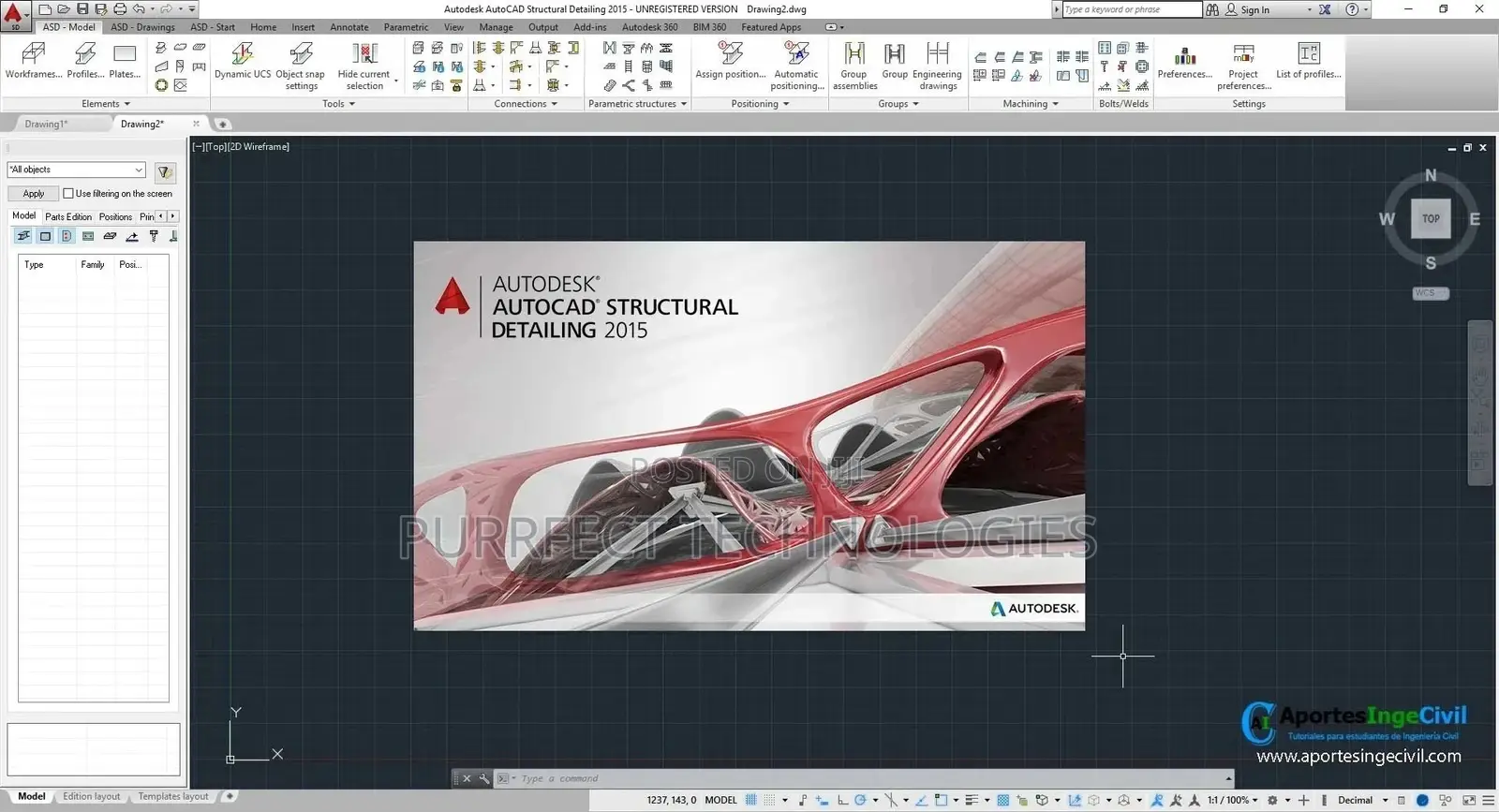
Task: Click the binoculars search icon
Action: [x=1212, y=9]
